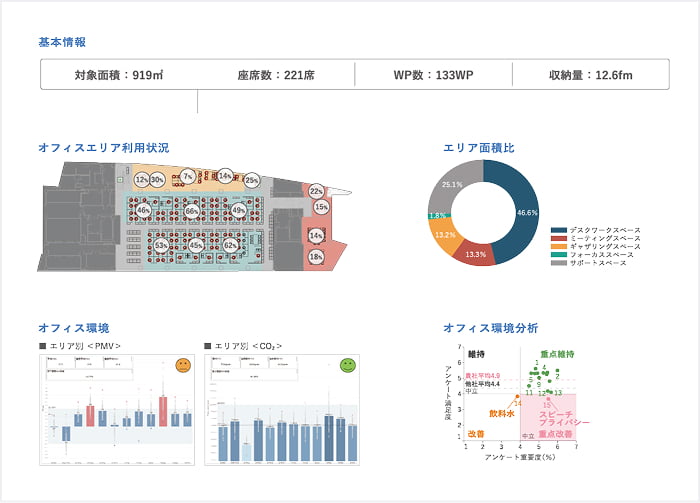Select the 22% occupancy marker in red zone

point(315,191)
